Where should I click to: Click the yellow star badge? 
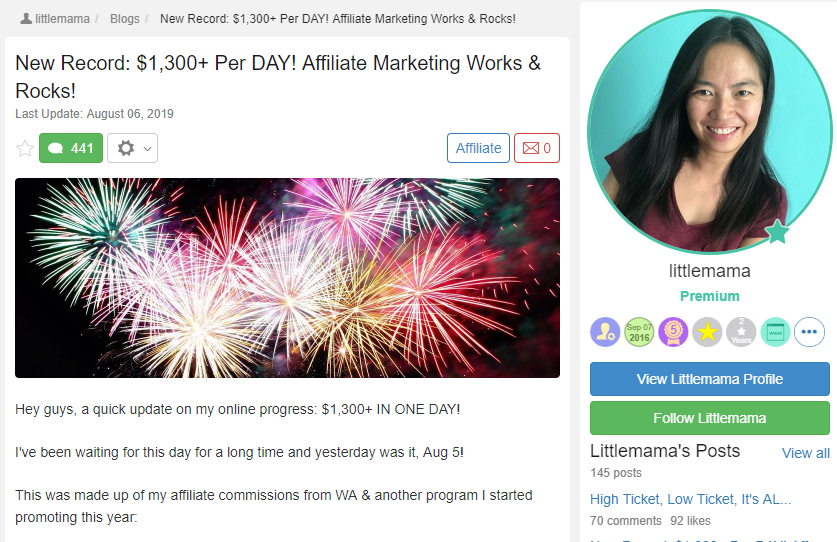tap(707, 332)
